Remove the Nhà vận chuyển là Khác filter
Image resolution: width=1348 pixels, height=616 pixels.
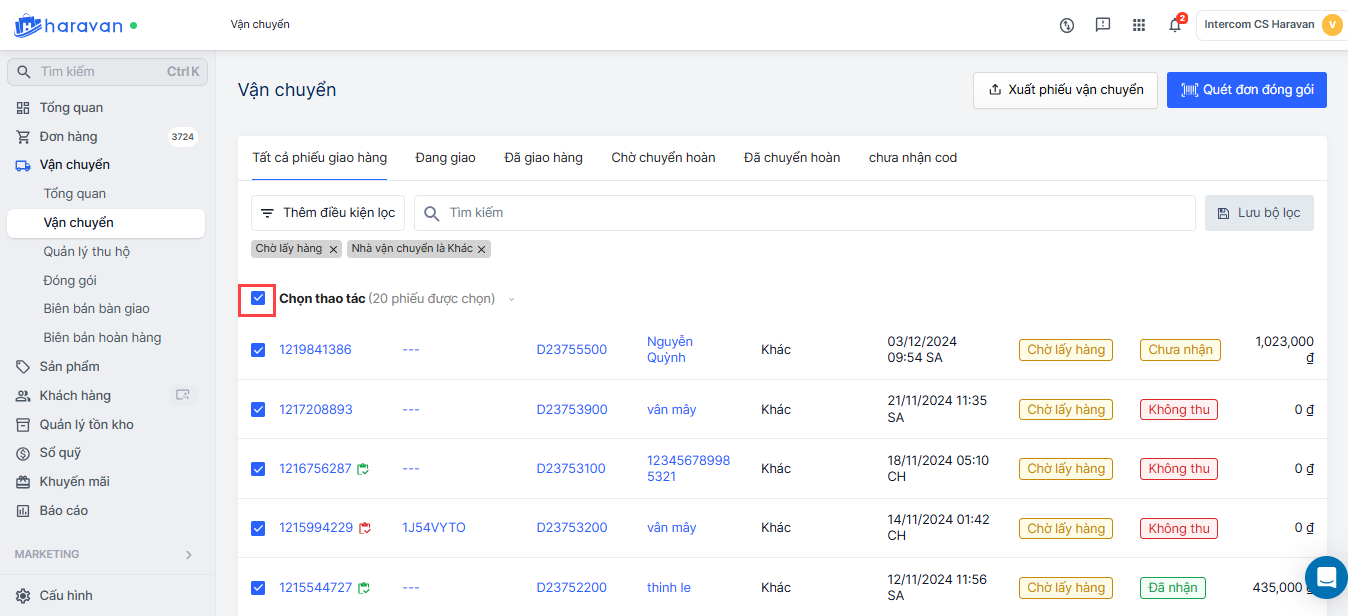[481, 249]
